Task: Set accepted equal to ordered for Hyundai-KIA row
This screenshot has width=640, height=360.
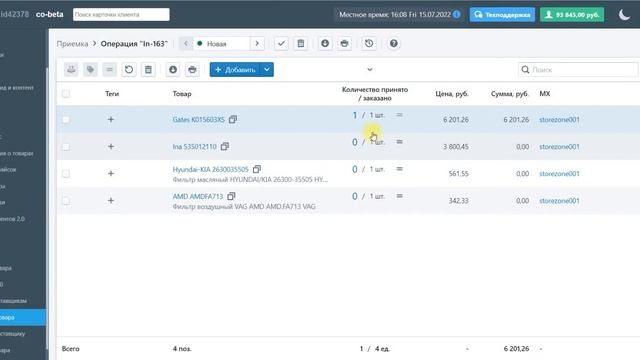Action: click(x=400, y=169)
